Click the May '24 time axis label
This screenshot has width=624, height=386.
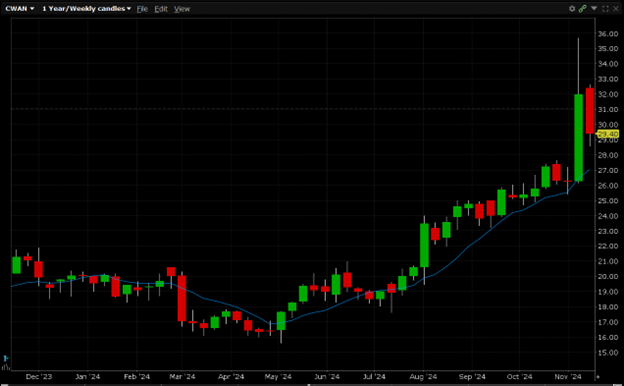[278, 376]
